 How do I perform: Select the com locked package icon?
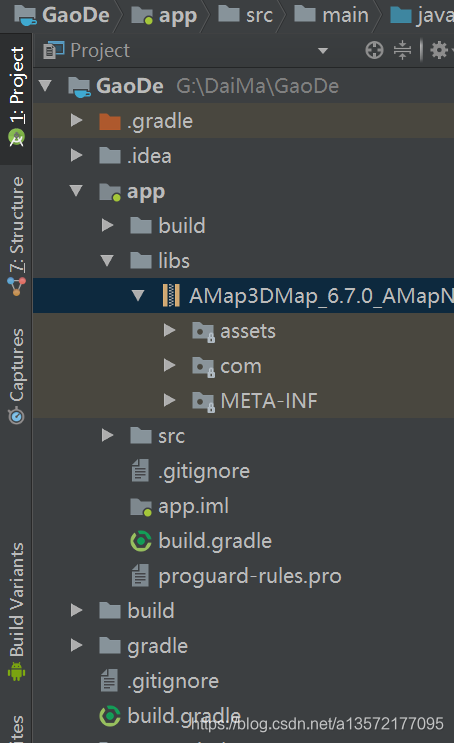204,367
